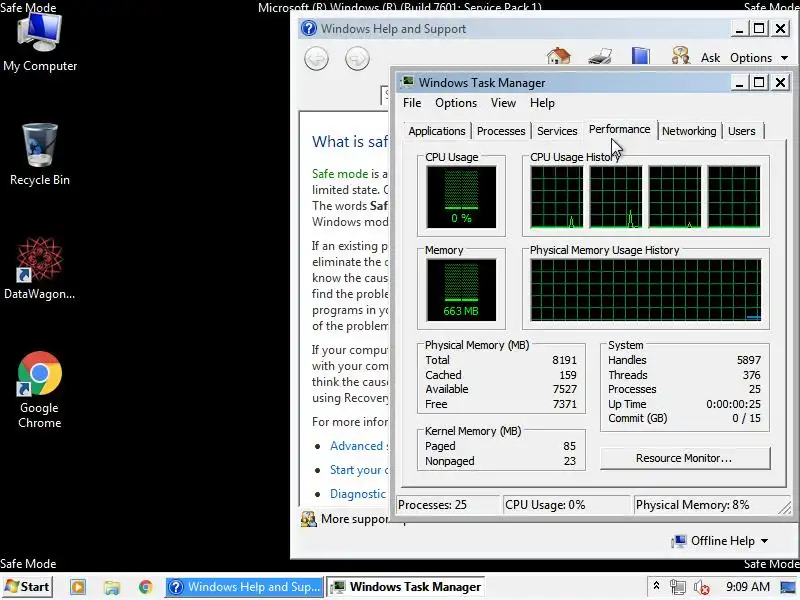Click the Help and Support title bar icon
The image size is (800, 600).
(309, 28)
